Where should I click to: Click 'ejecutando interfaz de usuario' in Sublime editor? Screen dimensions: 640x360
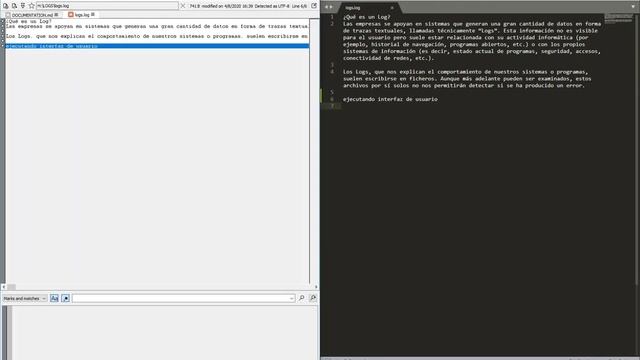pos(390,99)
